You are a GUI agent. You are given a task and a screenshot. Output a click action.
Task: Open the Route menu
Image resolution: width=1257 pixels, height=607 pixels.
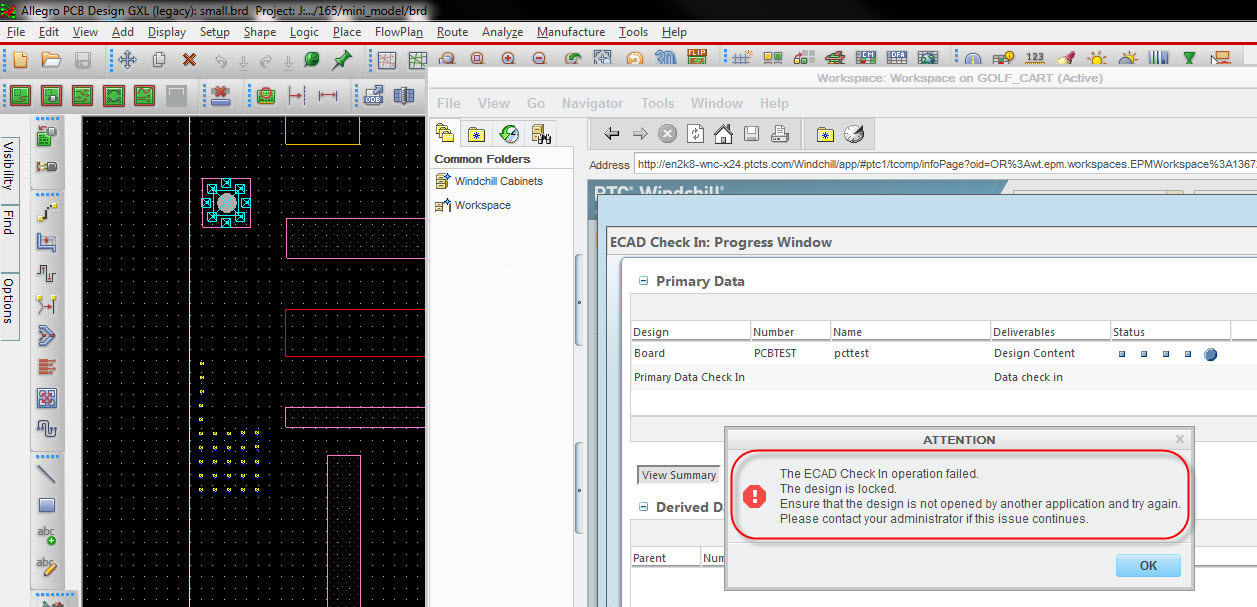452,32
